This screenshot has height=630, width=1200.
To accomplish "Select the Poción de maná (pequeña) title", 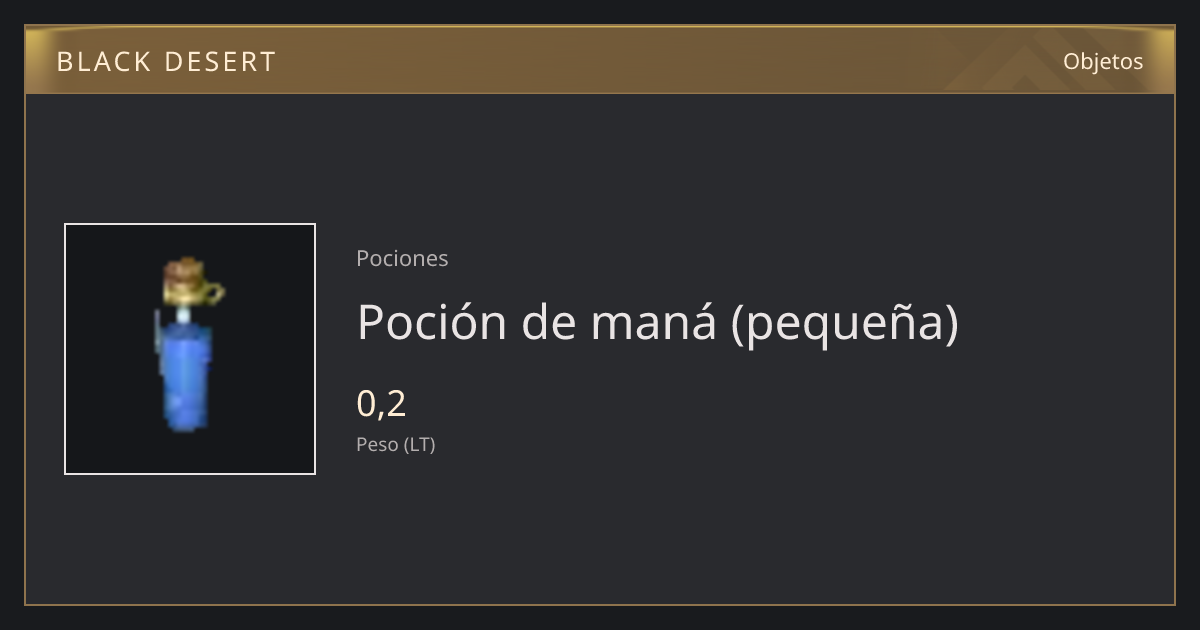I will click(x=657, y=323).
